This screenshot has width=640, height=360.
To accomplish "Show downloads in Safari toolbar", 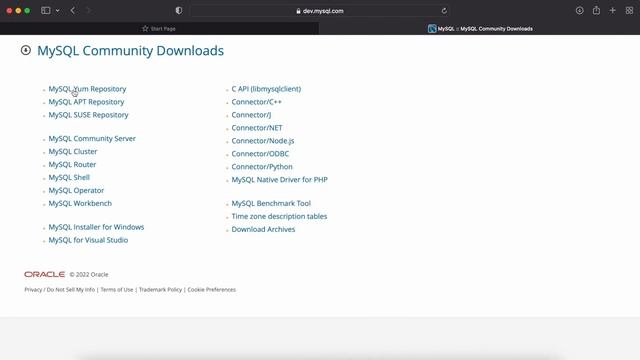I will tap(580, 11).
